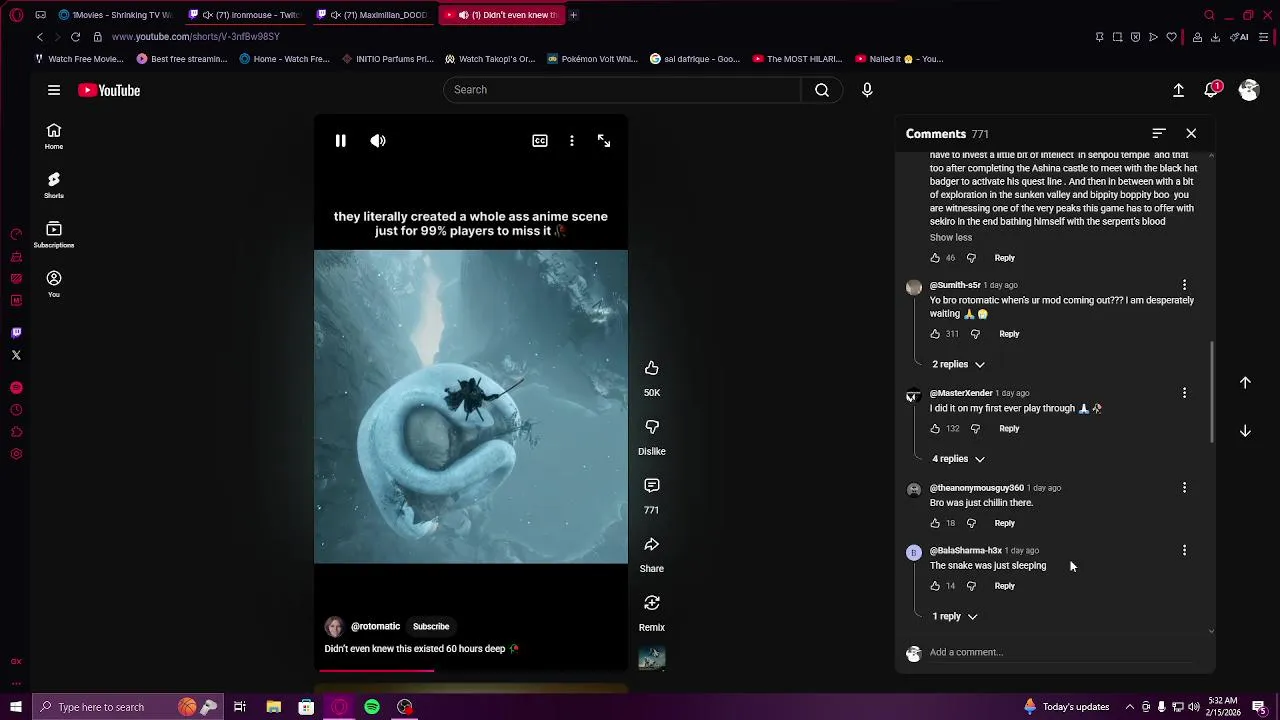1280x720 pixels.
Task: Expand 1 reply under @BalaSharma-h3x
Action: pos(954,616)
